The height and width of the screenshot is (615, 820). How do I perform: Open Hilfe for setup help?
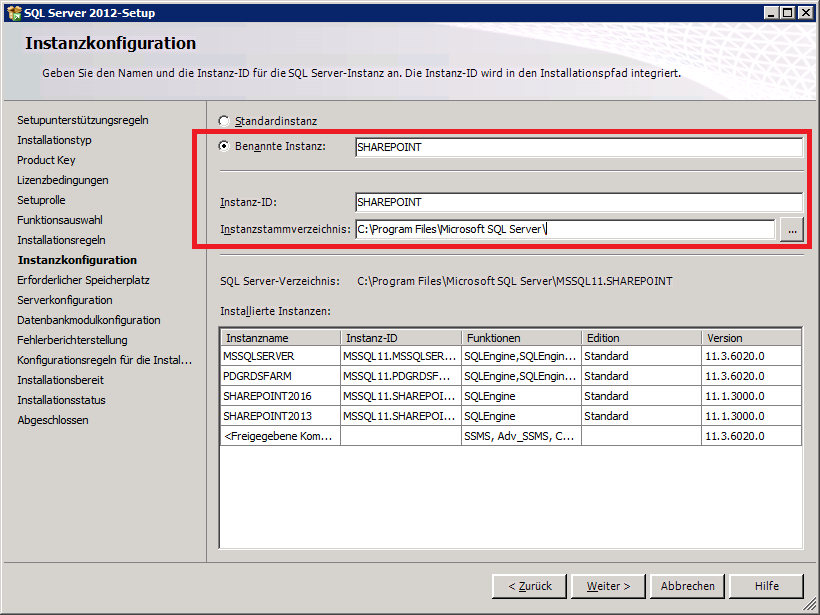point(766,586)
